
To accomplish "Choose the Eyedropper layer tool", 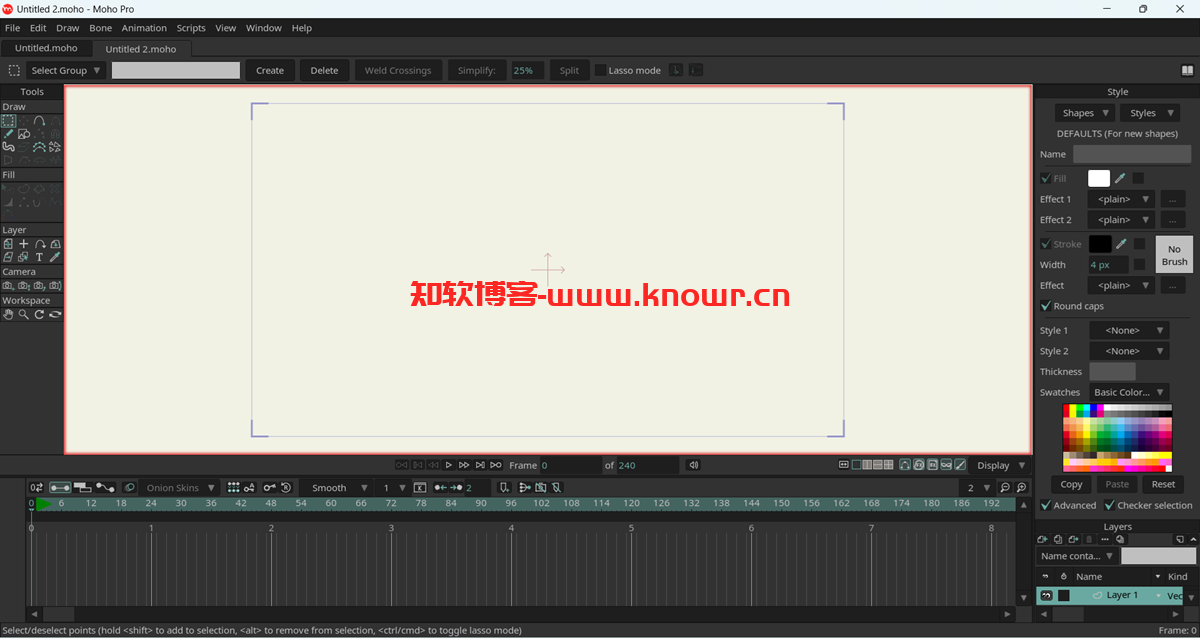I will point(55,257).
